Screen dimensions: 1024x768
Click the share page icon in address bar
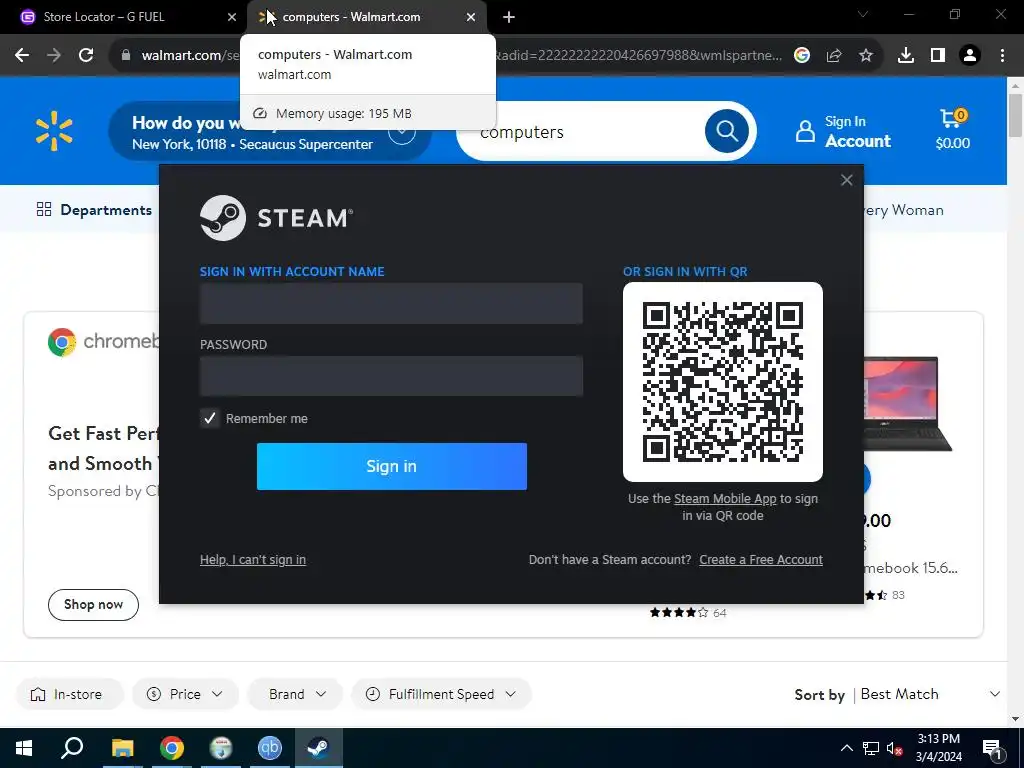pyautogui.click(x=834, y=56)
